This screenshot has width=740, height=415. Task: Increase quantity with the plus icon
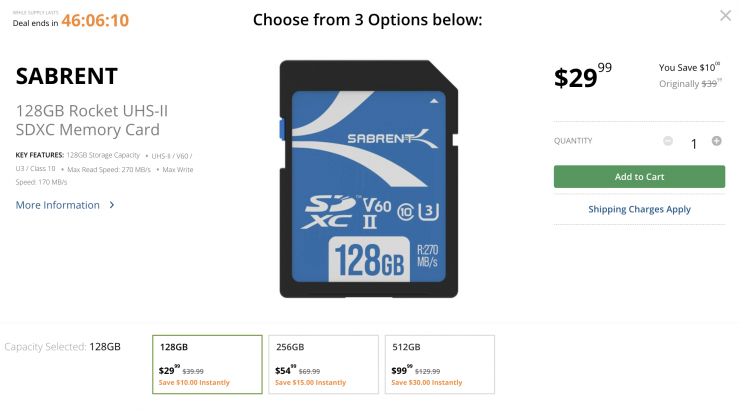[716, 141]
